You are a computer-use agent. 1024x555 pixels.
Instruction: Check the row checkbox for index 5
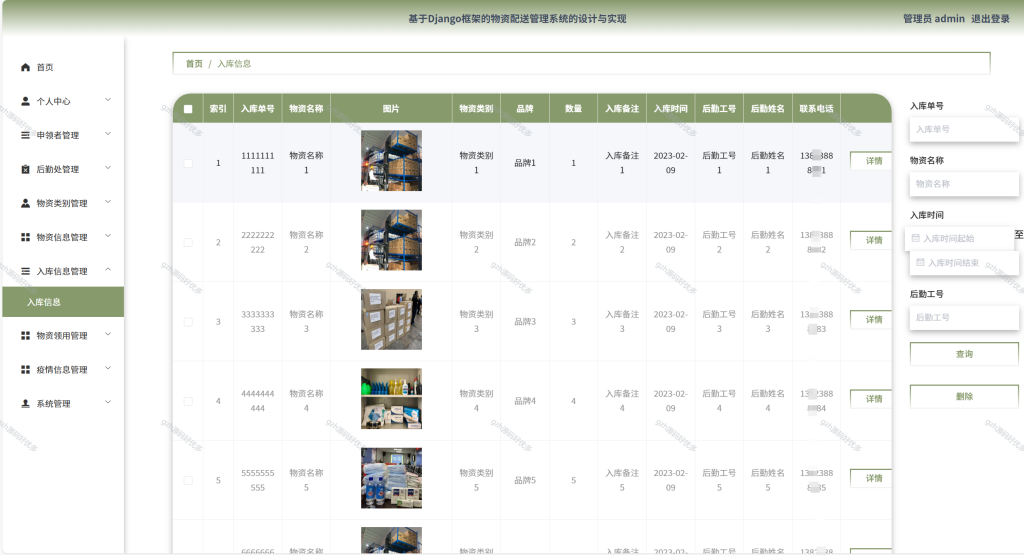tap(188, 481)
